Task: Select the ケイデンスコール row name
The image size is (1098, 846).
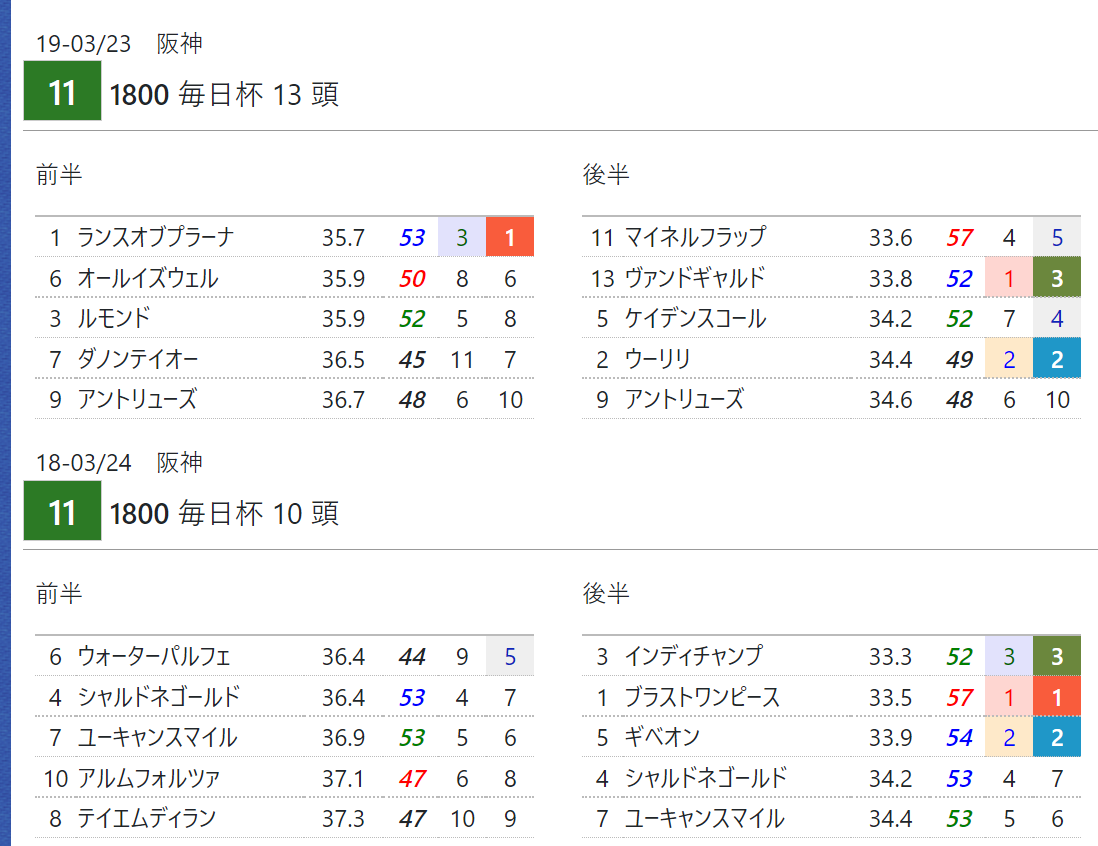Action: click(x=695, y=319)
